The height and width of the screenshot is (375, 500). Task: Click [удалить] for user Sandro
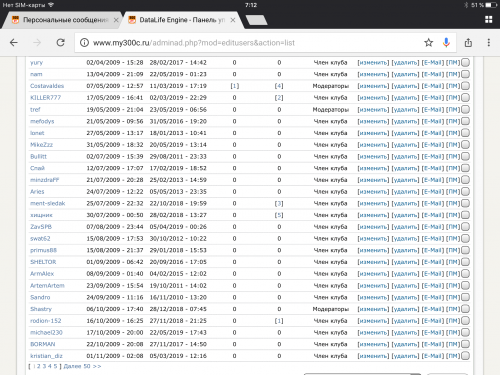pos(405,297)
